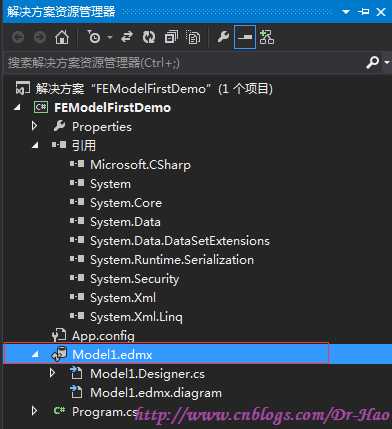Collapse the FEModelFirstDemo project node
392x429 pixels.
pos(18,108)
